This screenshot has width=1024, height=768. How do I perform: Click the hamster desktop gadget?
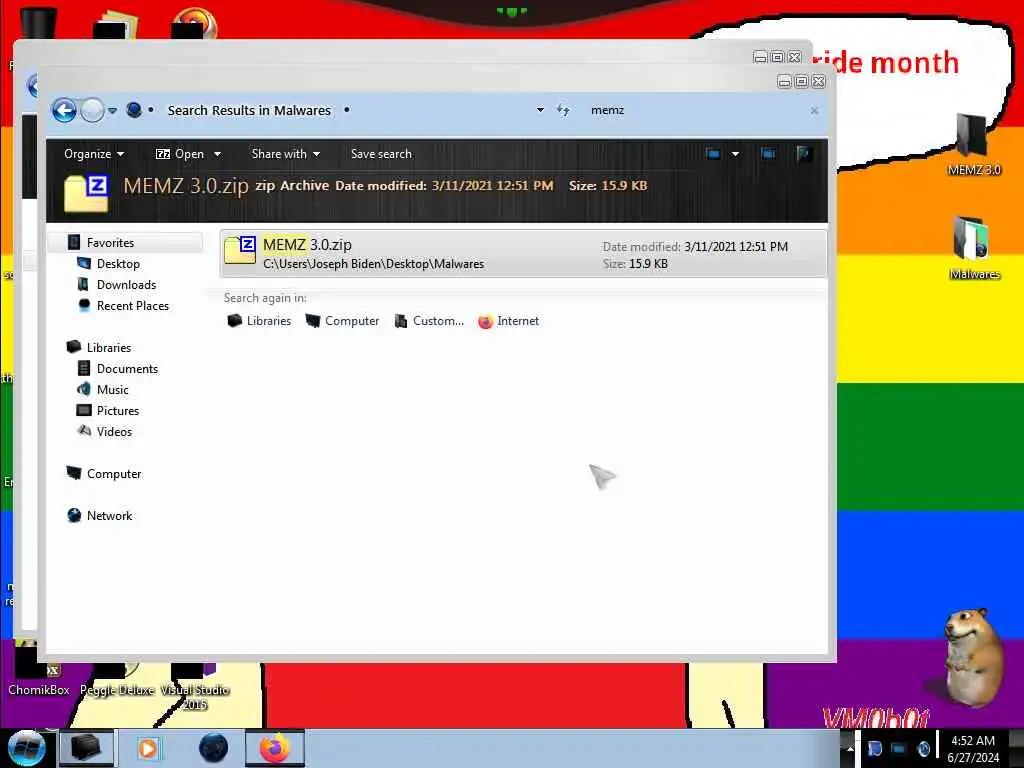(x=973, y=658)
